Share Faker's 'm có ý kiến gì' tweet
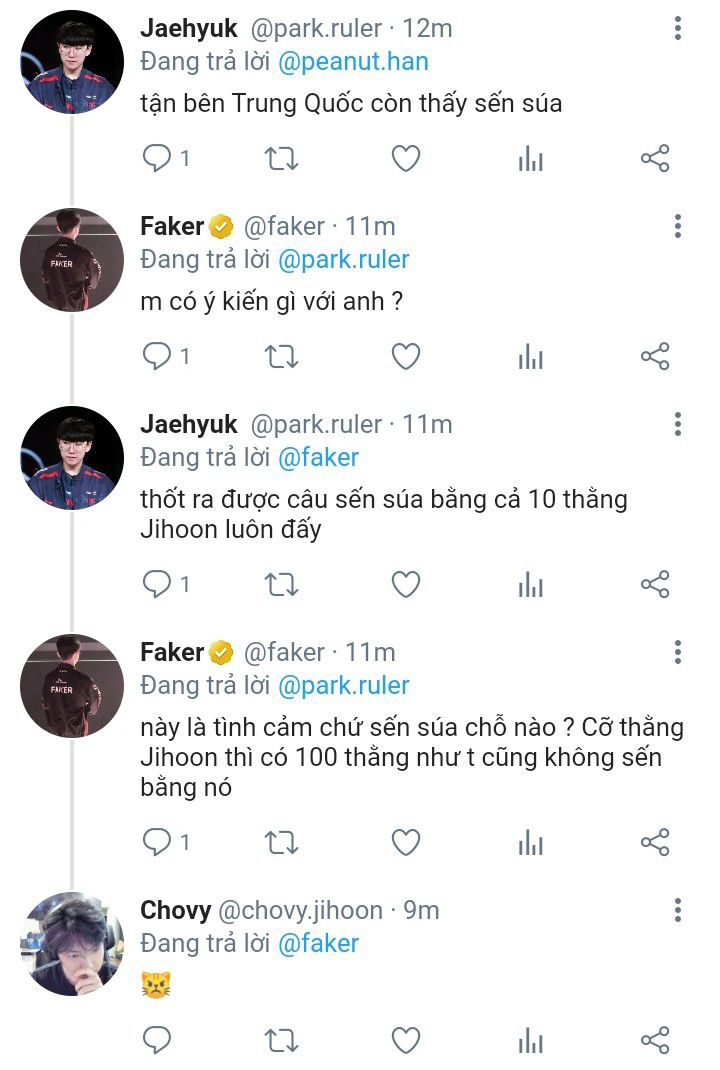This screenshot has width=720, height=1070. tap(655, 357)
